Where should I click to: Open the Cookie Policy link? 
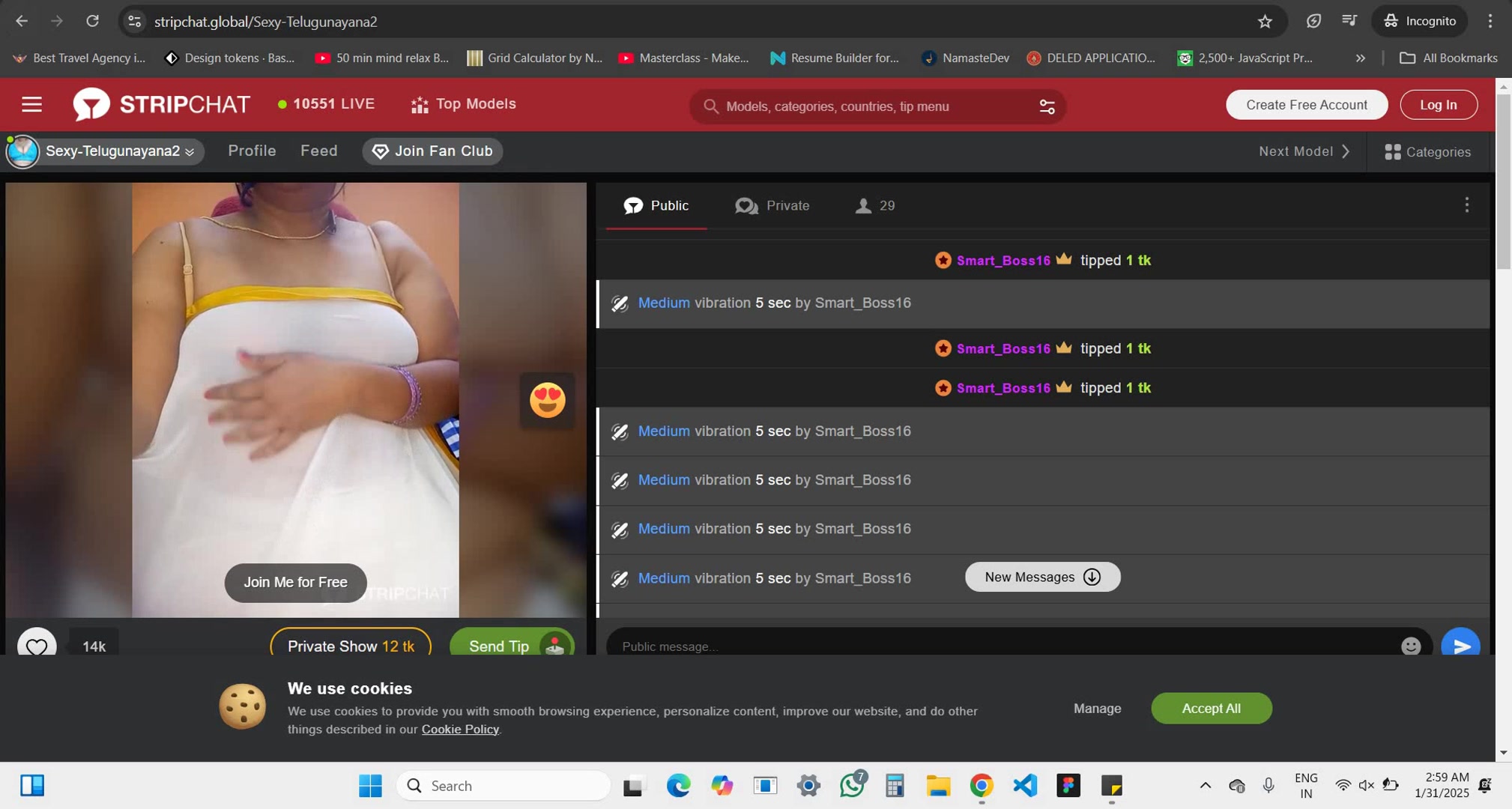click(459, 729)
